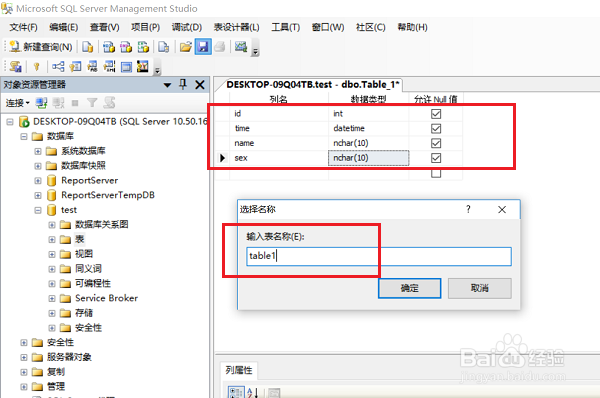Select the 可编程性 folder
600x398 pixels.
pos(93,284)
